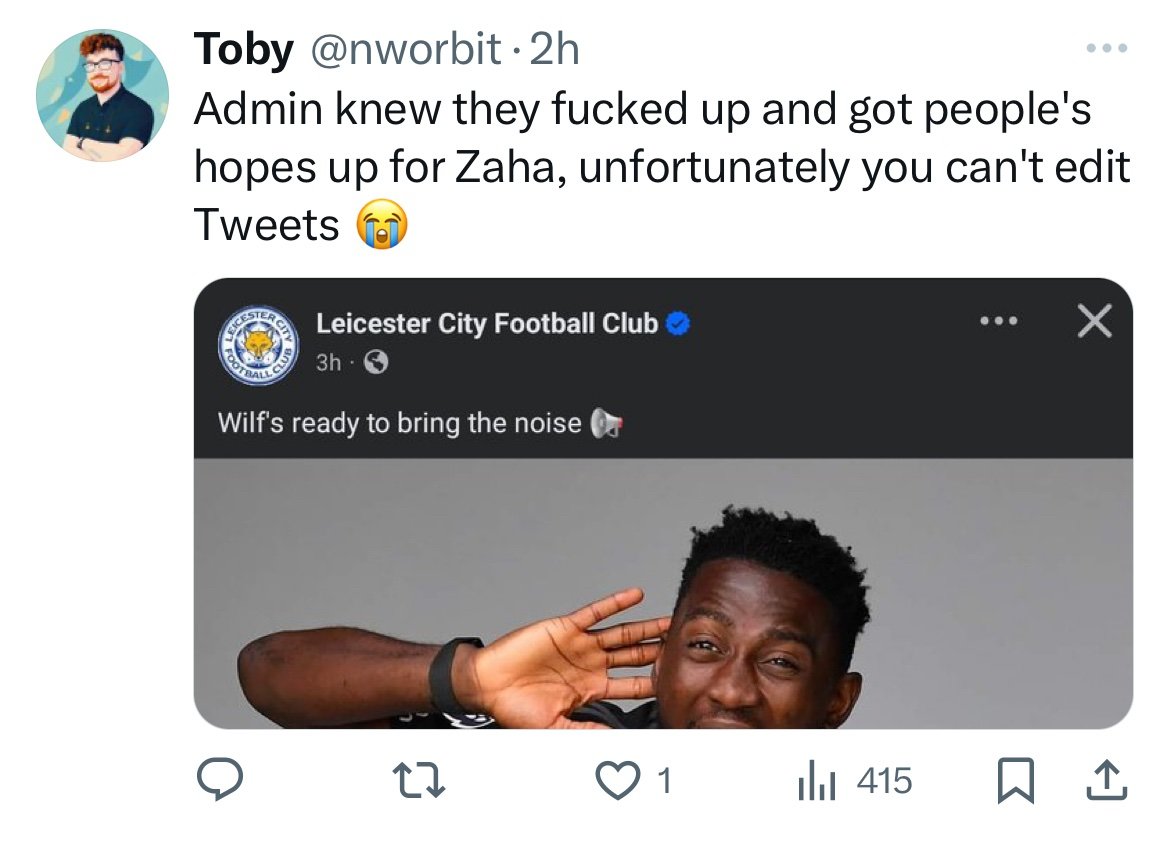Open the @nworbit handle link
The width and height of the screenshot is (1170, 844).
[x=405, y=49]
